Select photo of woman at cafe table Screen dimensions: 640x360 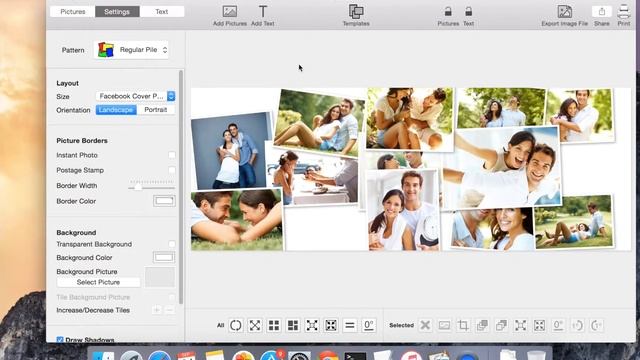314,180
